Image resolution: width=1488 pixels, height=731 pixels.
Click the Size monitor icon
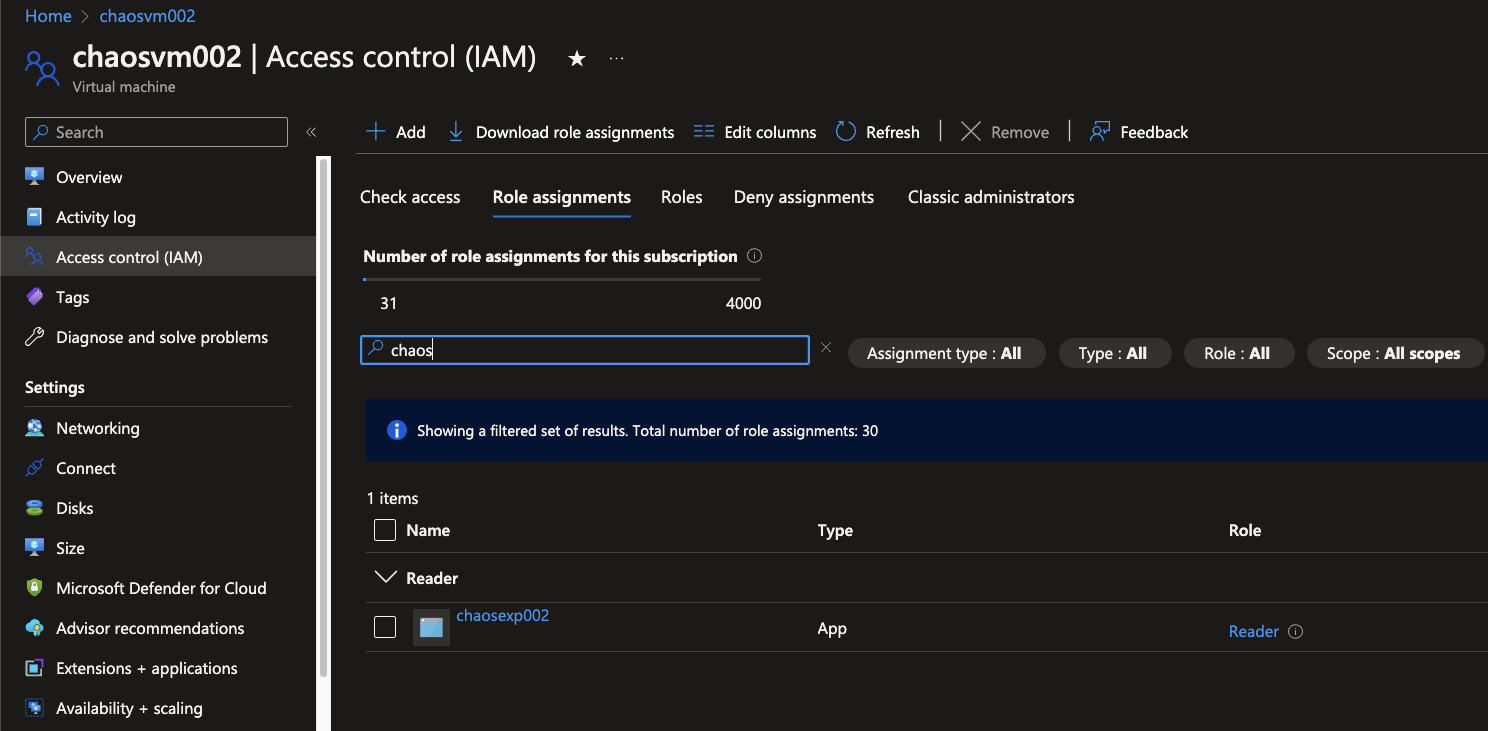pos(35,548)
